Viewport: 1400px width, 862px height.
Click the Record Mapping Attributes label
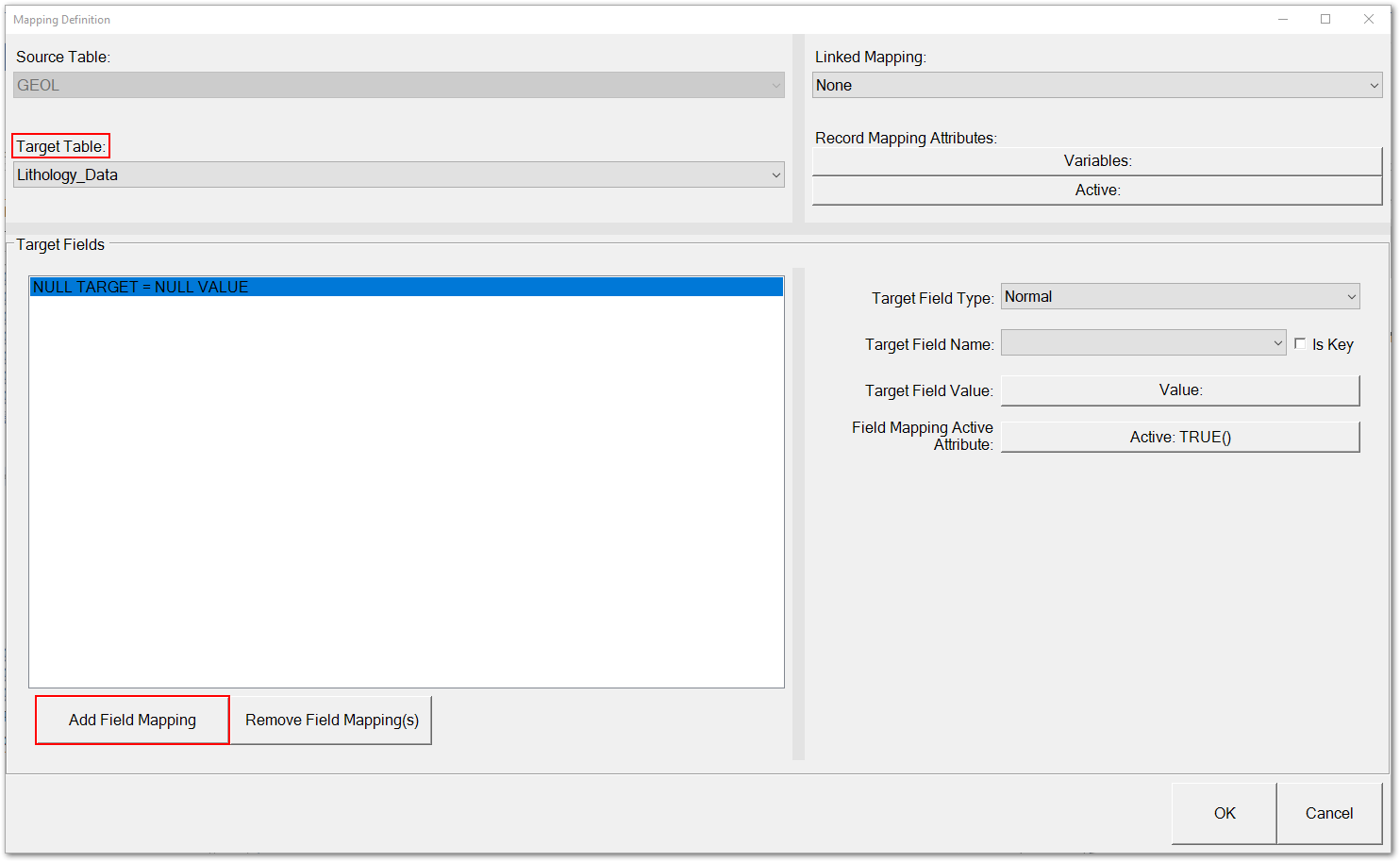(x=906, y=138)
